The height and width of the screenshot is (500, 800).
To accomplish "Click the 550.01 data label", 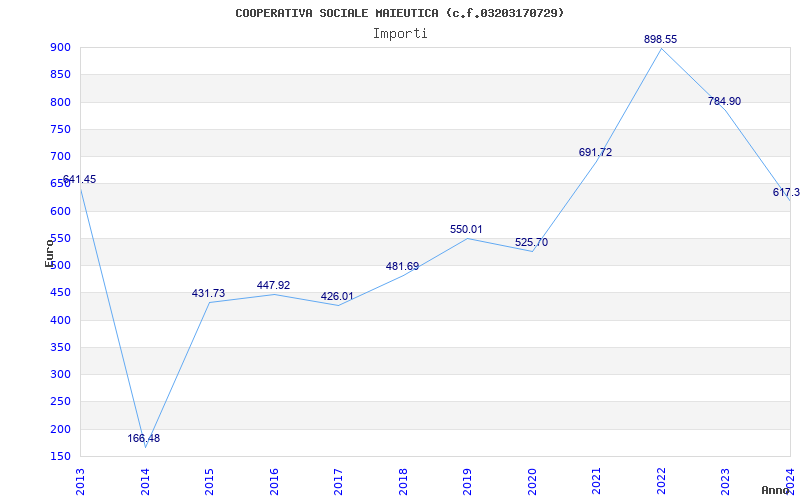I will click(466, 230).
